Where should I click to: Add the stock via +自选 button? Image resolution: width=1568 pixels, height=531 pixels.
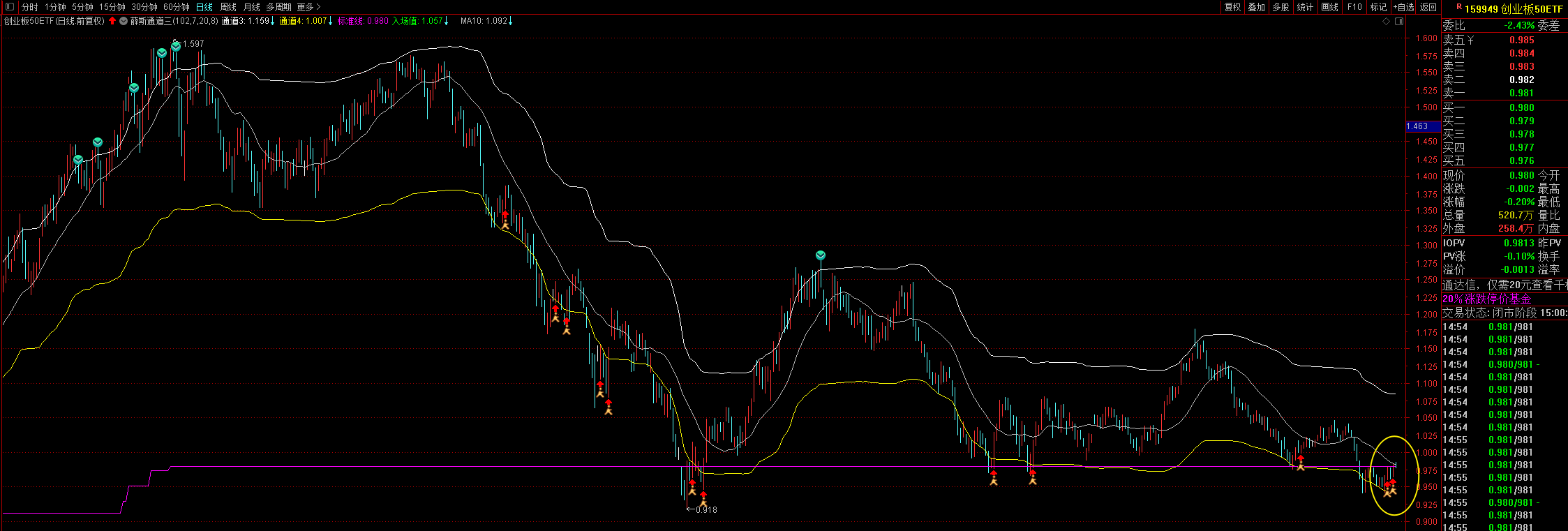[x=1403, y=7]
